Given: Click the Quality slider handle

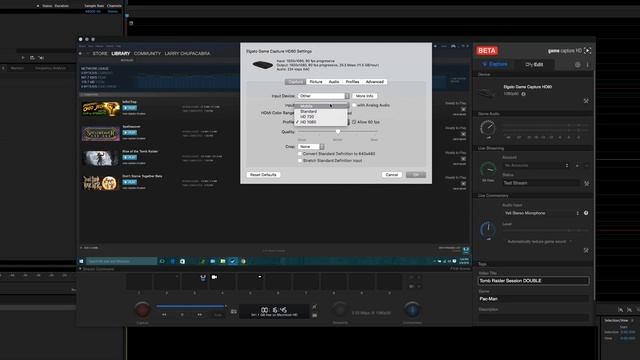Looking at the screenshot, I should tap(338, 131).
